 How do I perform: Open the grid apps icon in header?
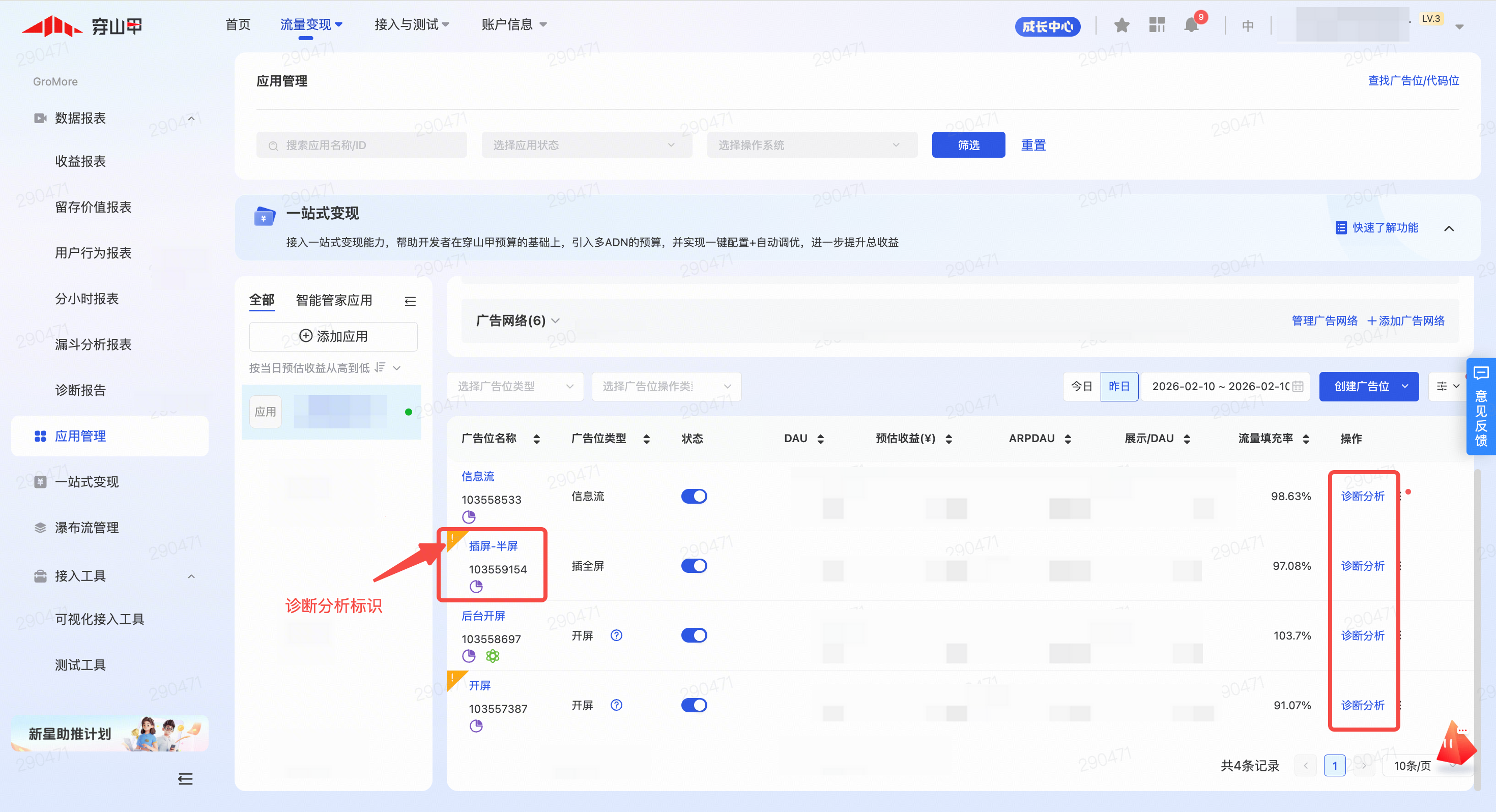1157,25
